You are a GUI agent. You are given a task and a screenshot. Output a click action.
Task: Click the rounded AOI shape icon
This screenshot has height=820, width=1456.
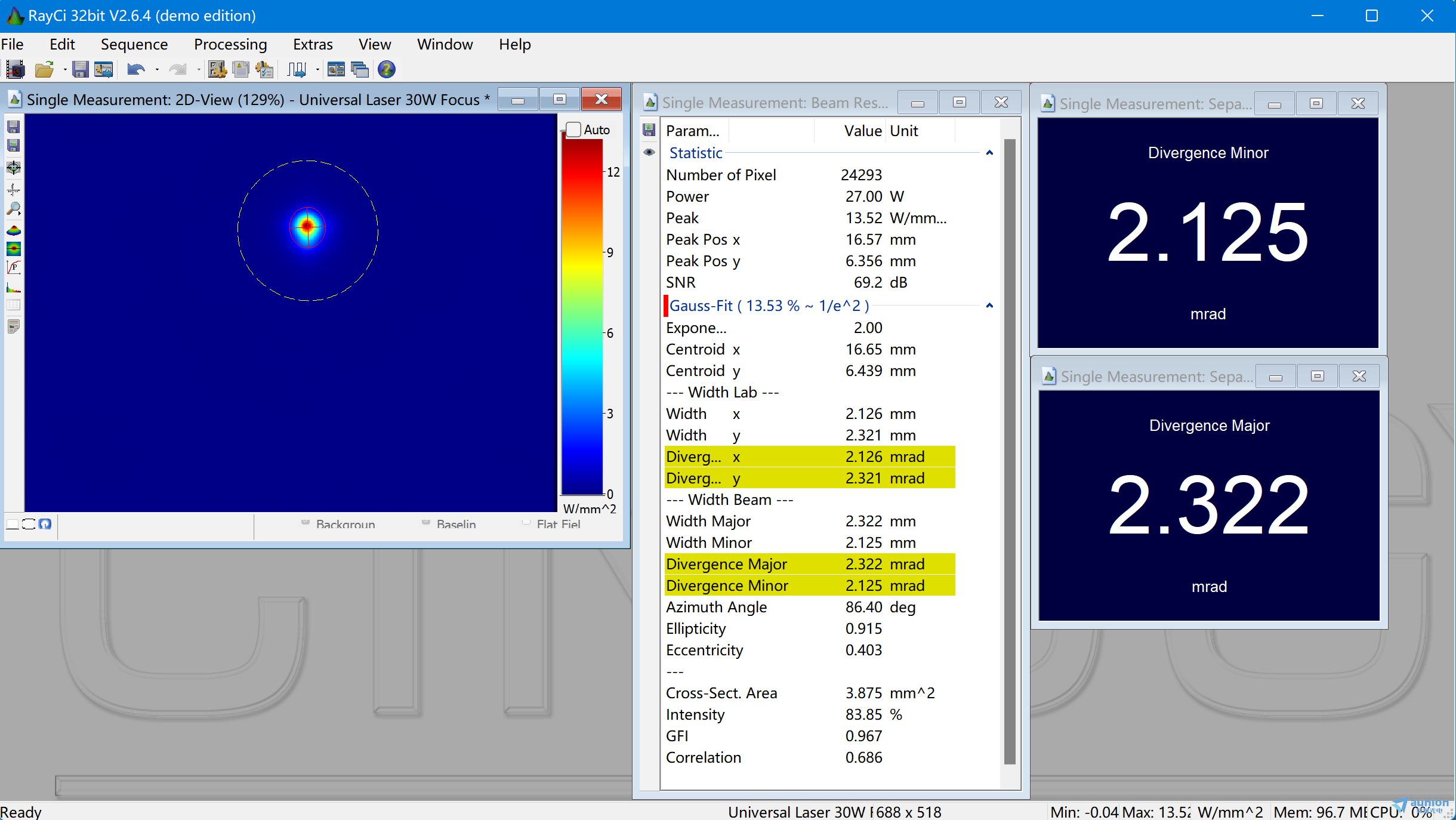point(29,524)
